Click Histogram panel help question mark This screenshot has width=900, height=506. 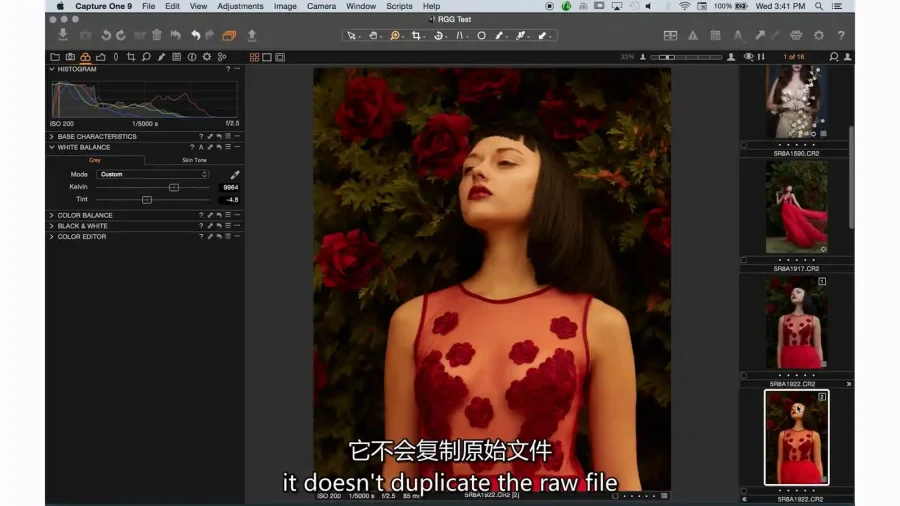(228, 69)
